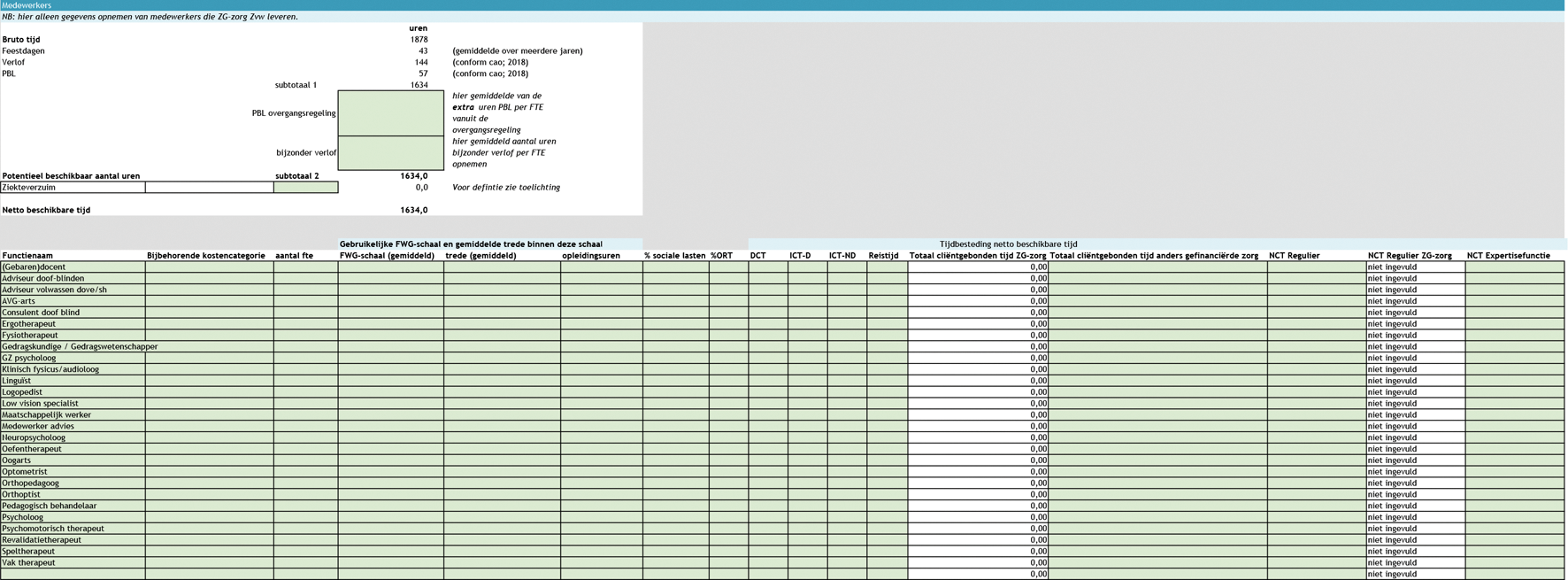Viewport: 1568px width, 580px height.
Task: Select the AVG-arts function name cell
Action: 73,301
